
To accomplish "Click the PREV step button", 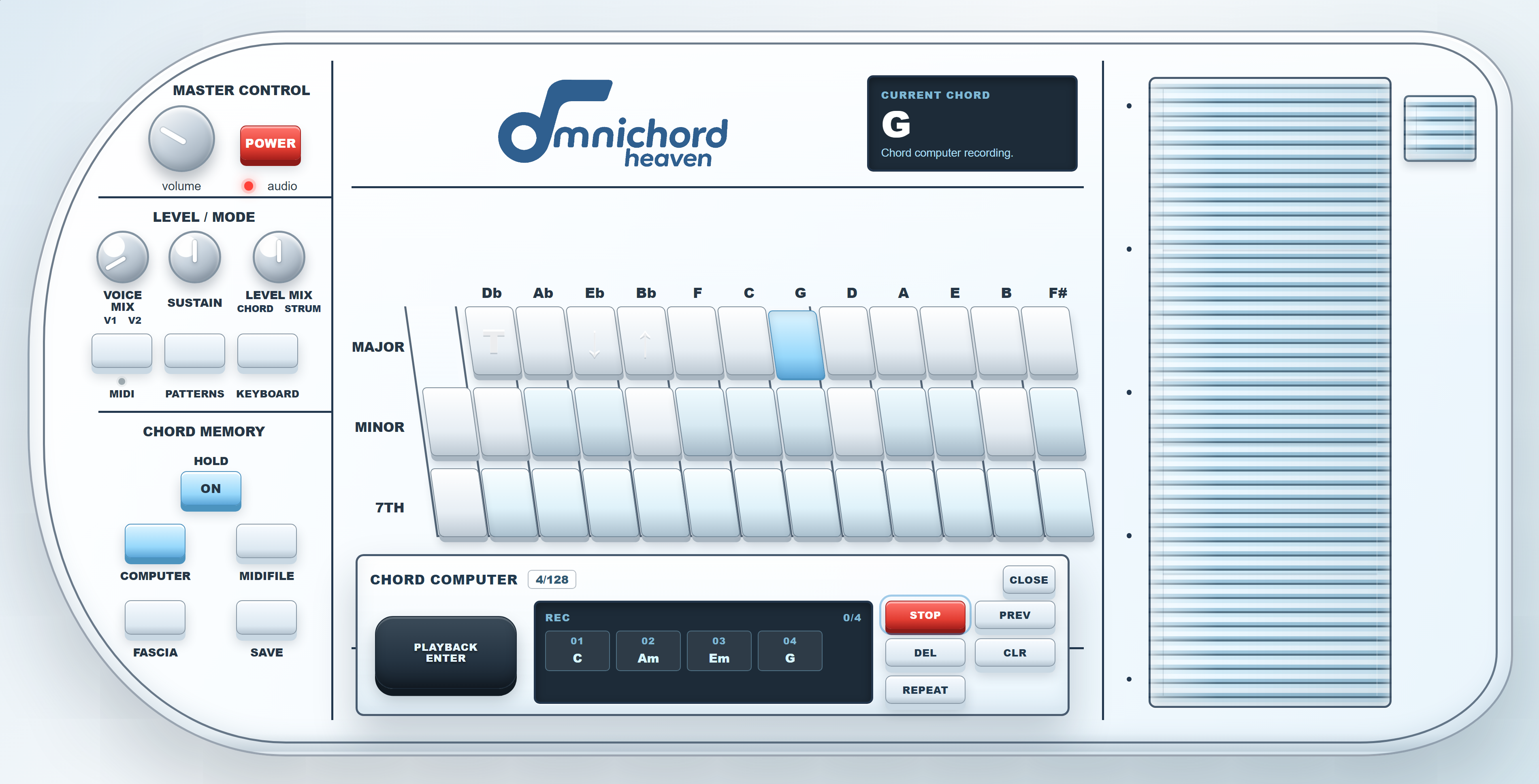I will pos(1015,615).
